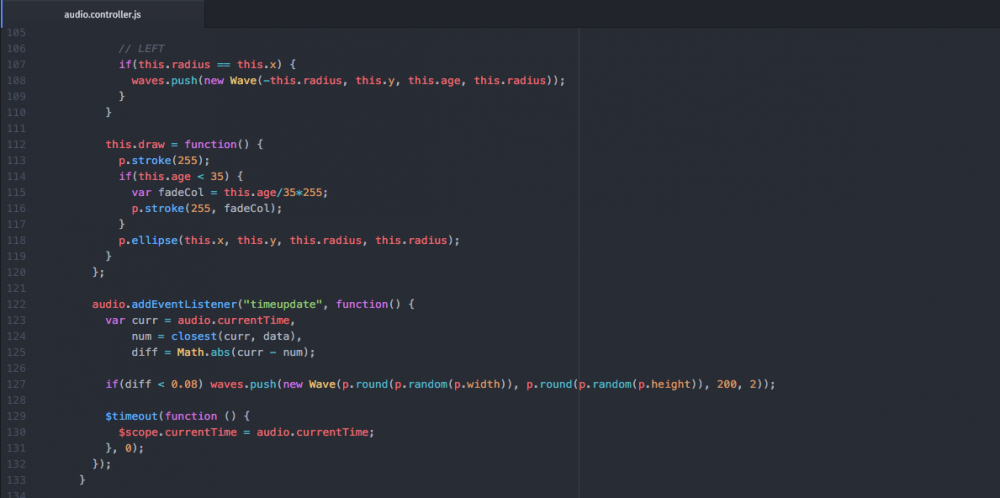
Task: Click Math.abs on line 125
Action: 199,352
